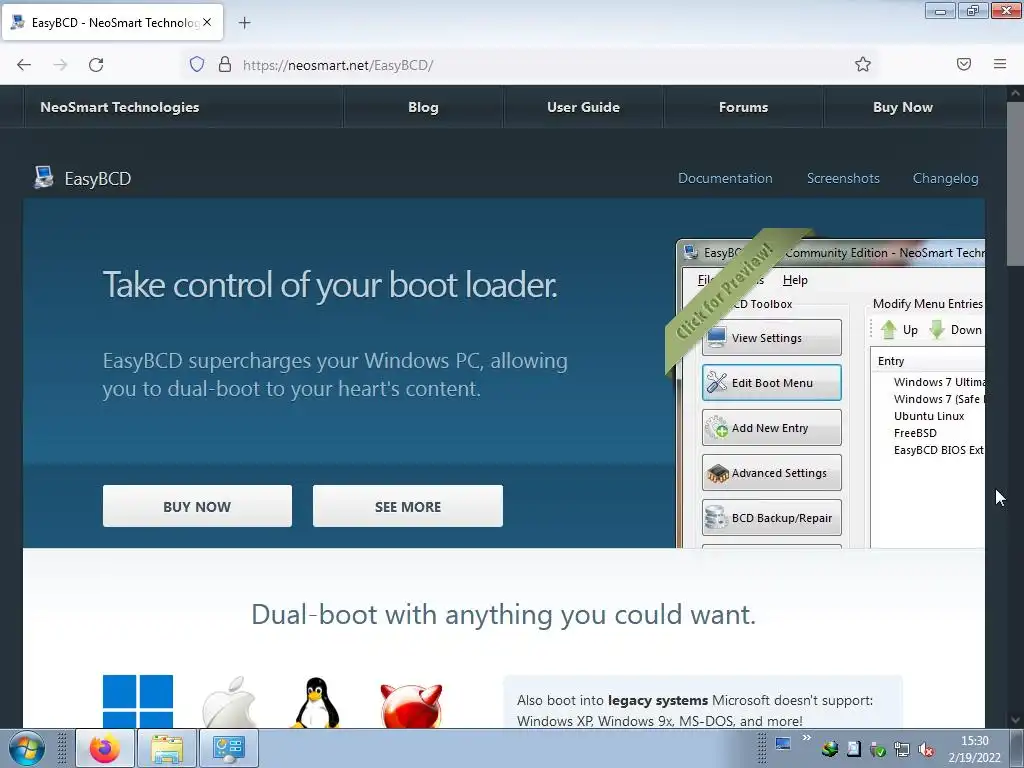Expand the taskbar toolbar chevron
Viewport: 1024px width, 768px height.
[x=807, y=738]
